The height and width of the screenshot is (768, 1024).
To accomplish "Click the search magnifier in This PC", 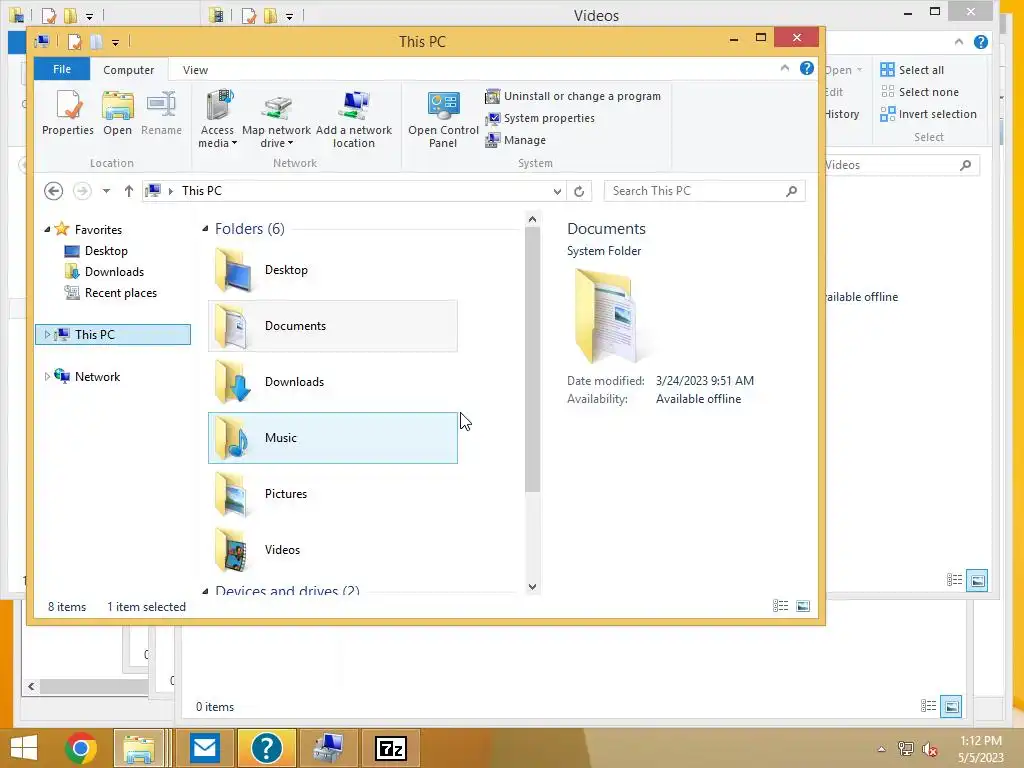I will click(x=792, y=191).
